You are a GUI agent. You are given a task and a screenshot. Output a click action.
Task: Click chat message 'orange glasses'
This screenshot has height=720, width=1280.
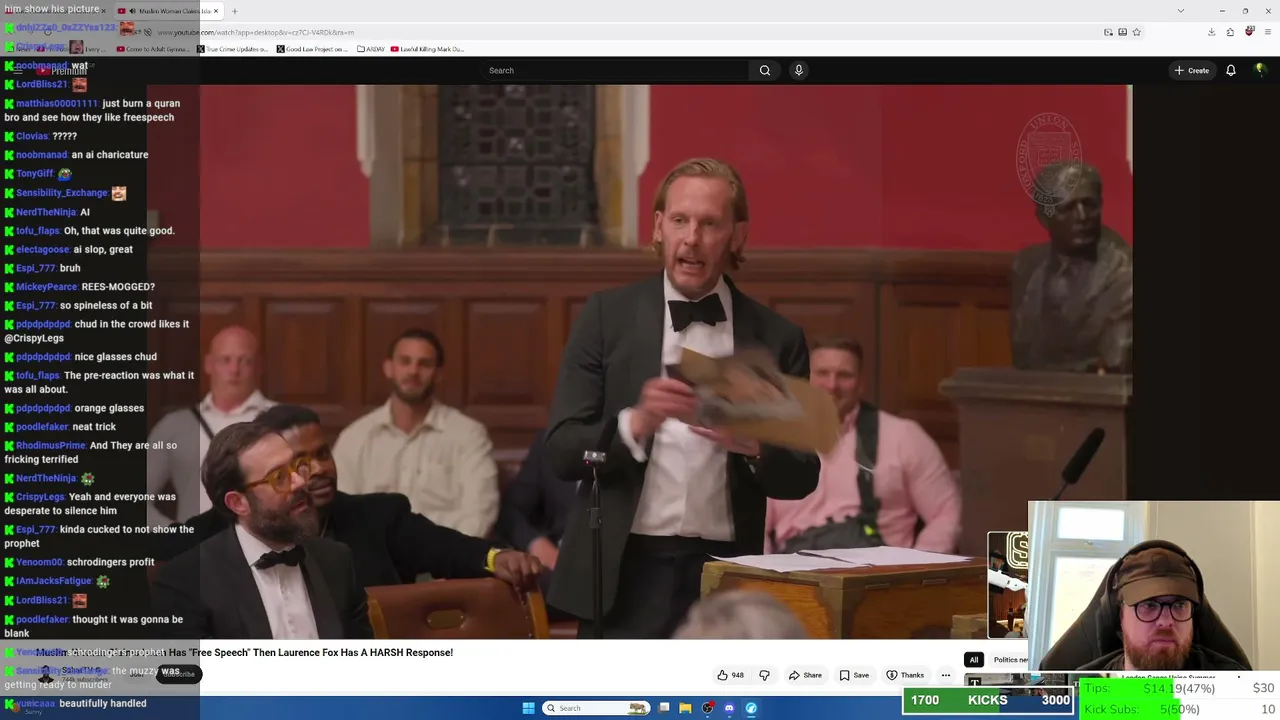pyautogui.click(x=110, y=408)
